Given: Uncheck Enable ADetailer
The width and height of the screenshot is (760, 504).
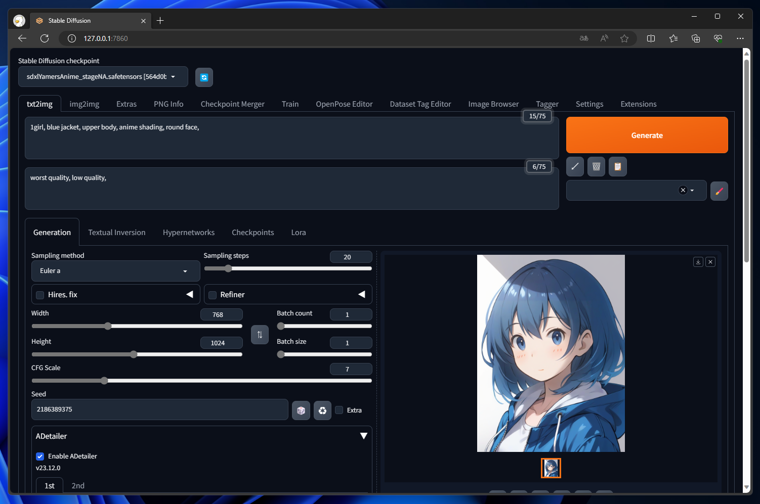Looking at the screenshot, I should point(40,456).
